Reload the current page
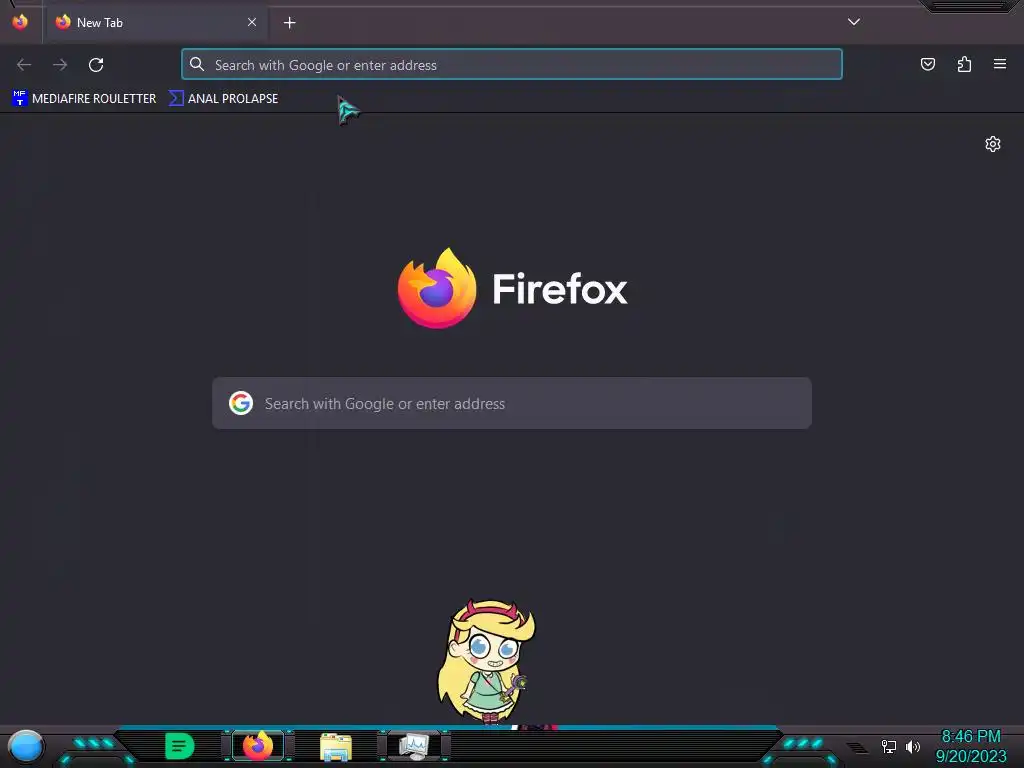 pyautogui.click(x=96, y=65)
